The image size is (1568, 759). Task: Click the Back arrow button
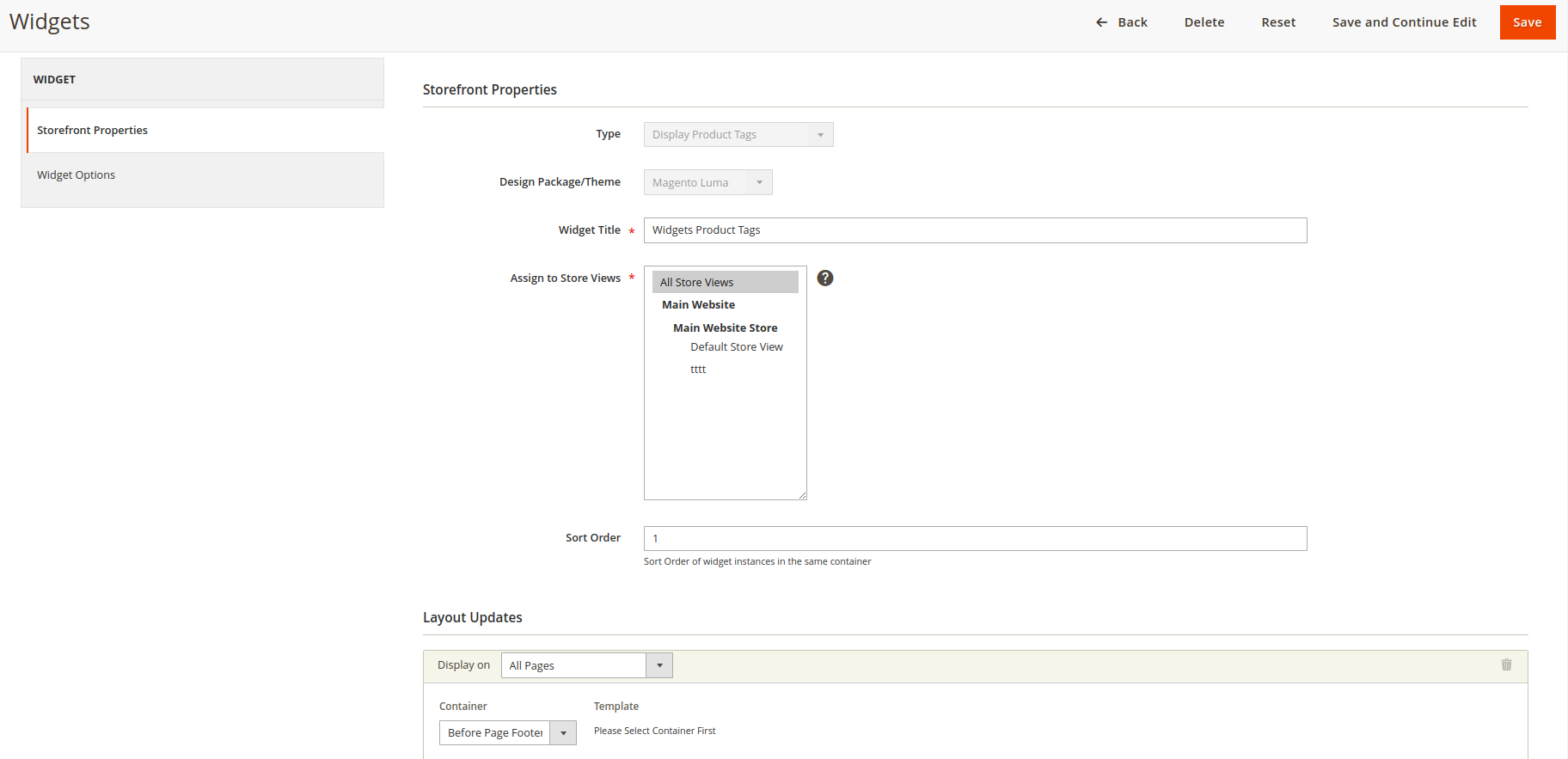1121,22
